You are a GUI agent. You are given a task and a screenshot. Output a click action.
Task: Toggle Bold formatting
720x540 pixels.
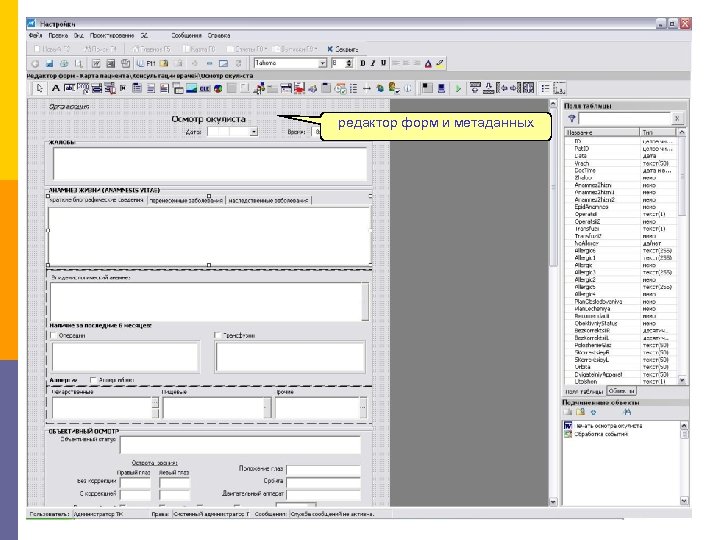[363, 63]
